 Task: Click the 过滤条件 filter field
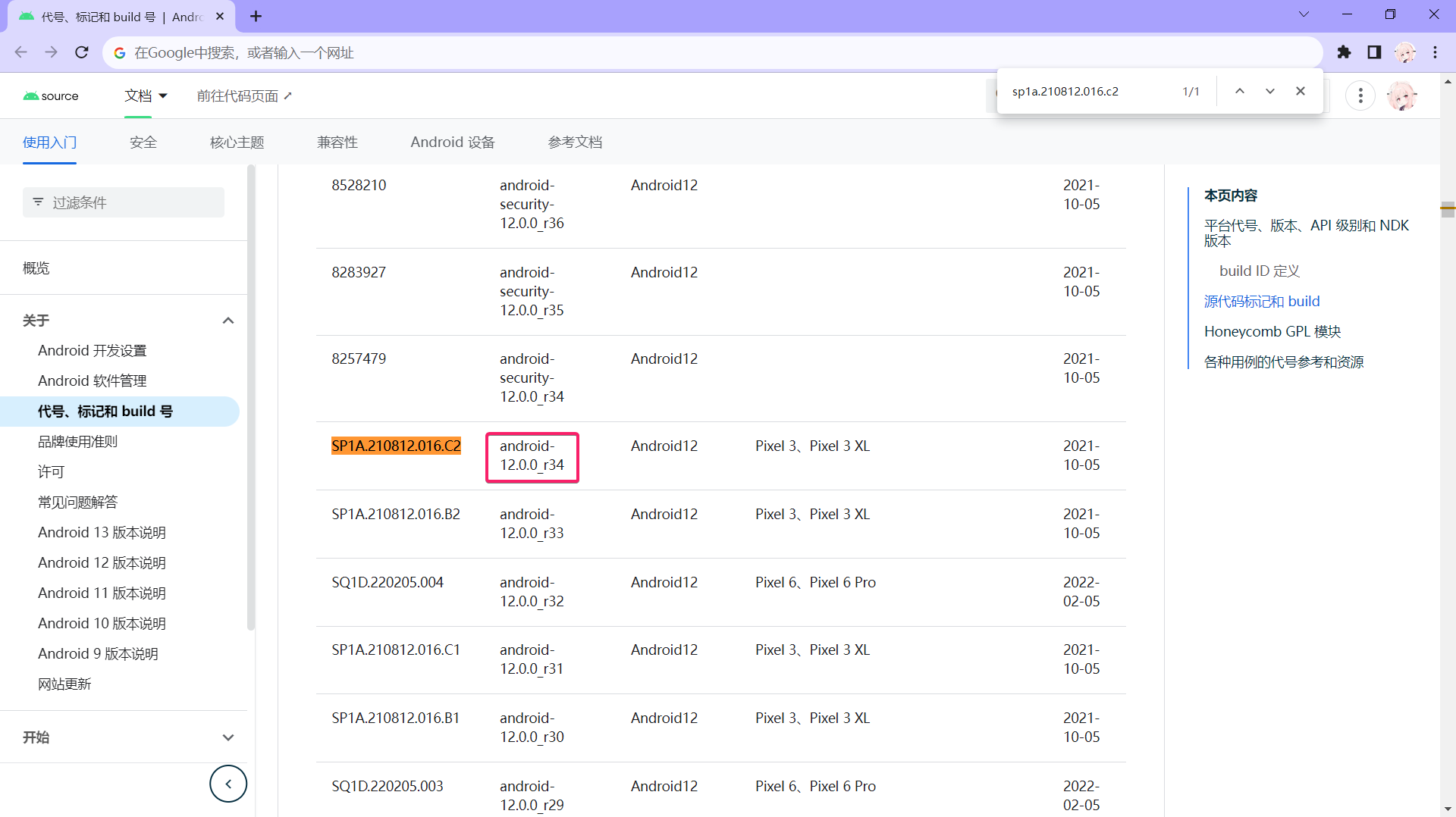pos(124,202)
